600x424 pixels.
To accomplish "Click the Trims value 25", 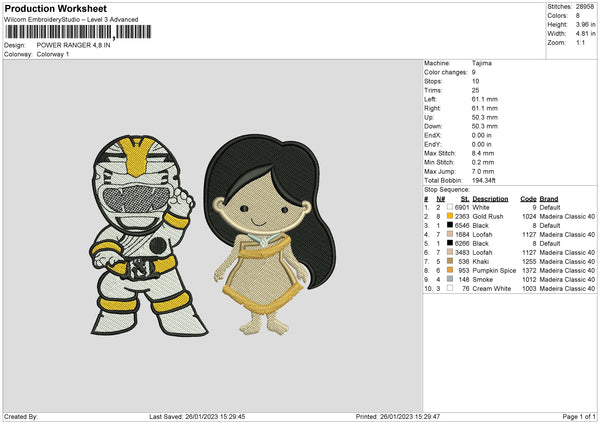I will click(x=475, y=90).
